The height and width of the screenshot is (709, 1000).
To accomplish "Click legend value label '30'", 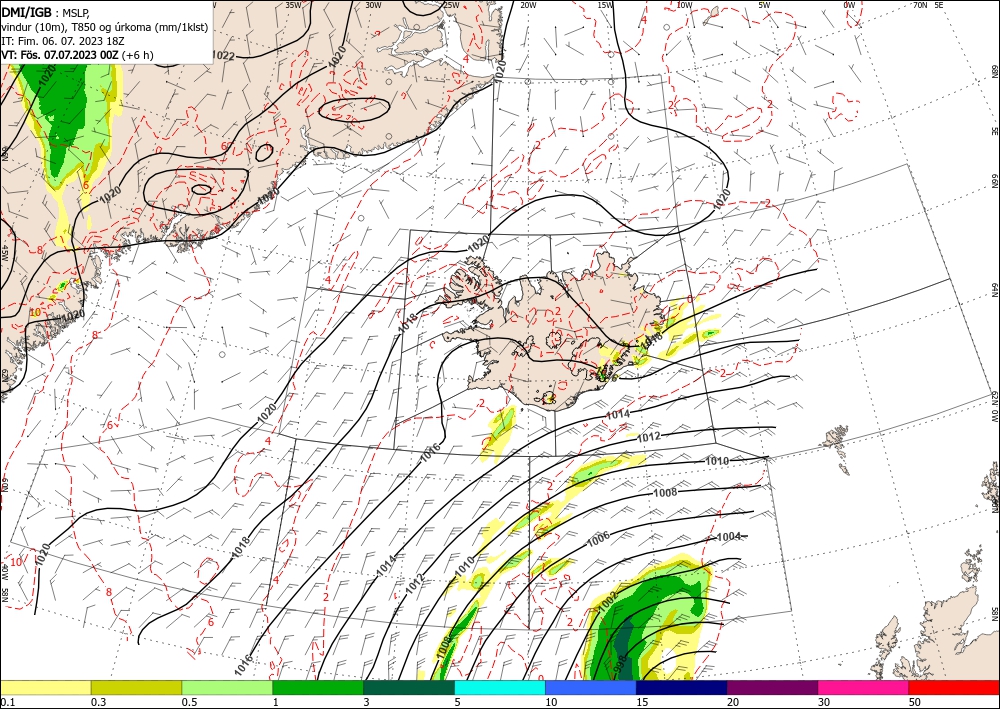I will click(824, 701).
